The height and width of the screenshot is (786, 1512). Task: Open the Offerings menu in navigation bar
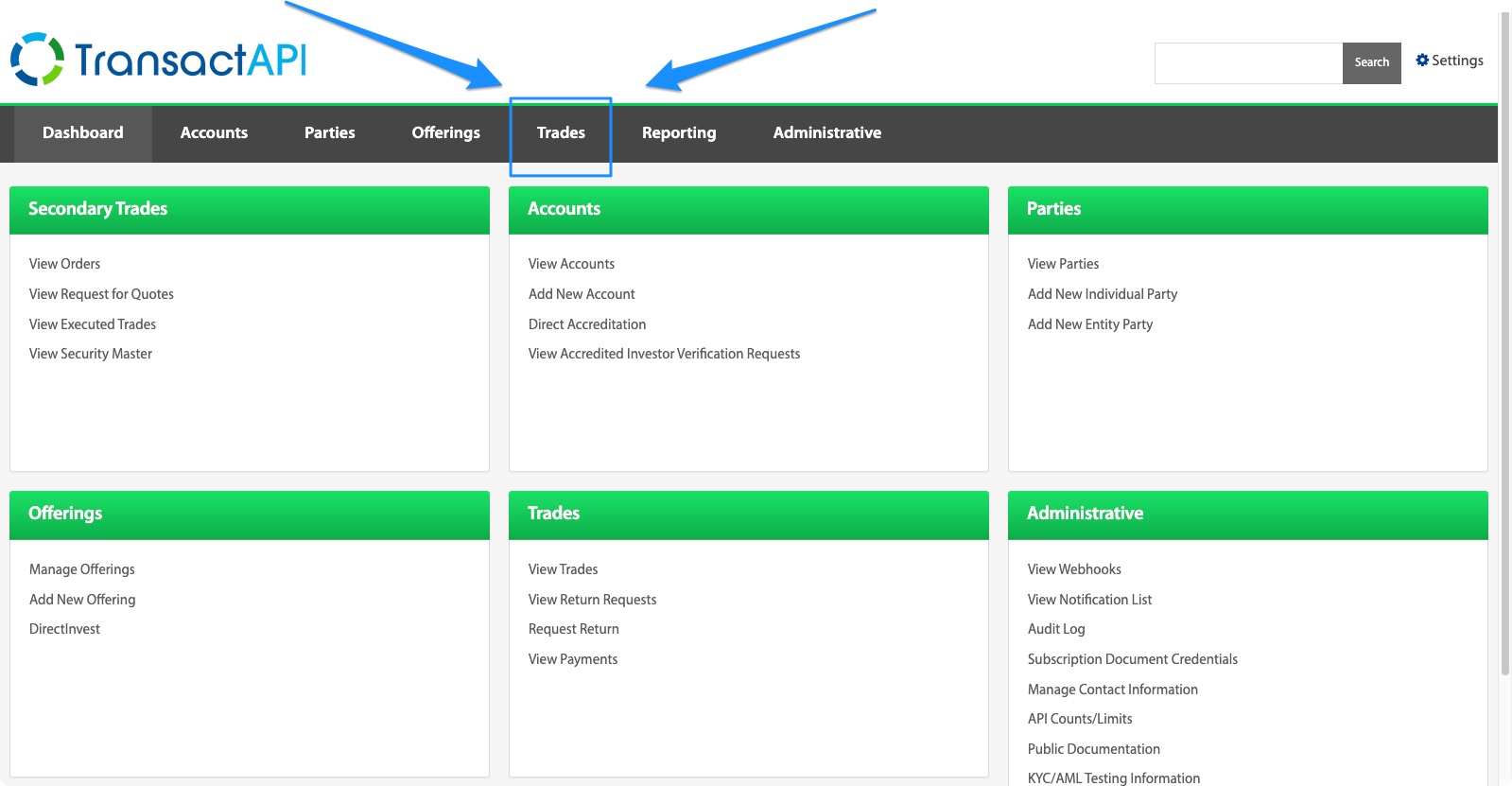446,133
